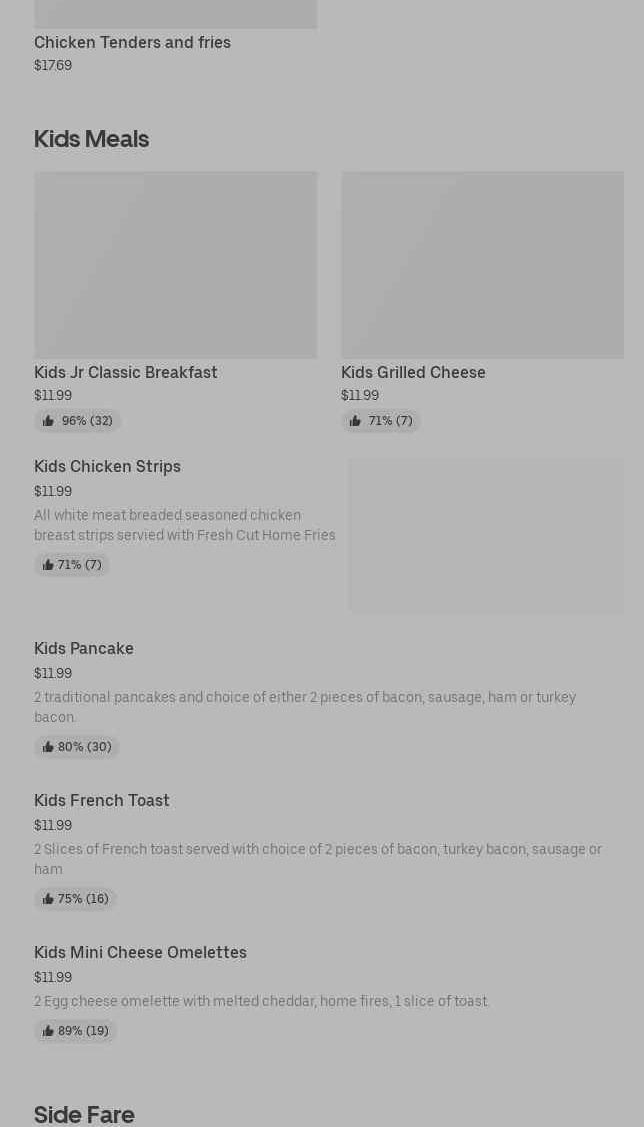The height and width of the screenshot is (1127, 644).
Task: Click thumbs-up icon under Kids Chicken Strips
Action: (x=48, y=565)
